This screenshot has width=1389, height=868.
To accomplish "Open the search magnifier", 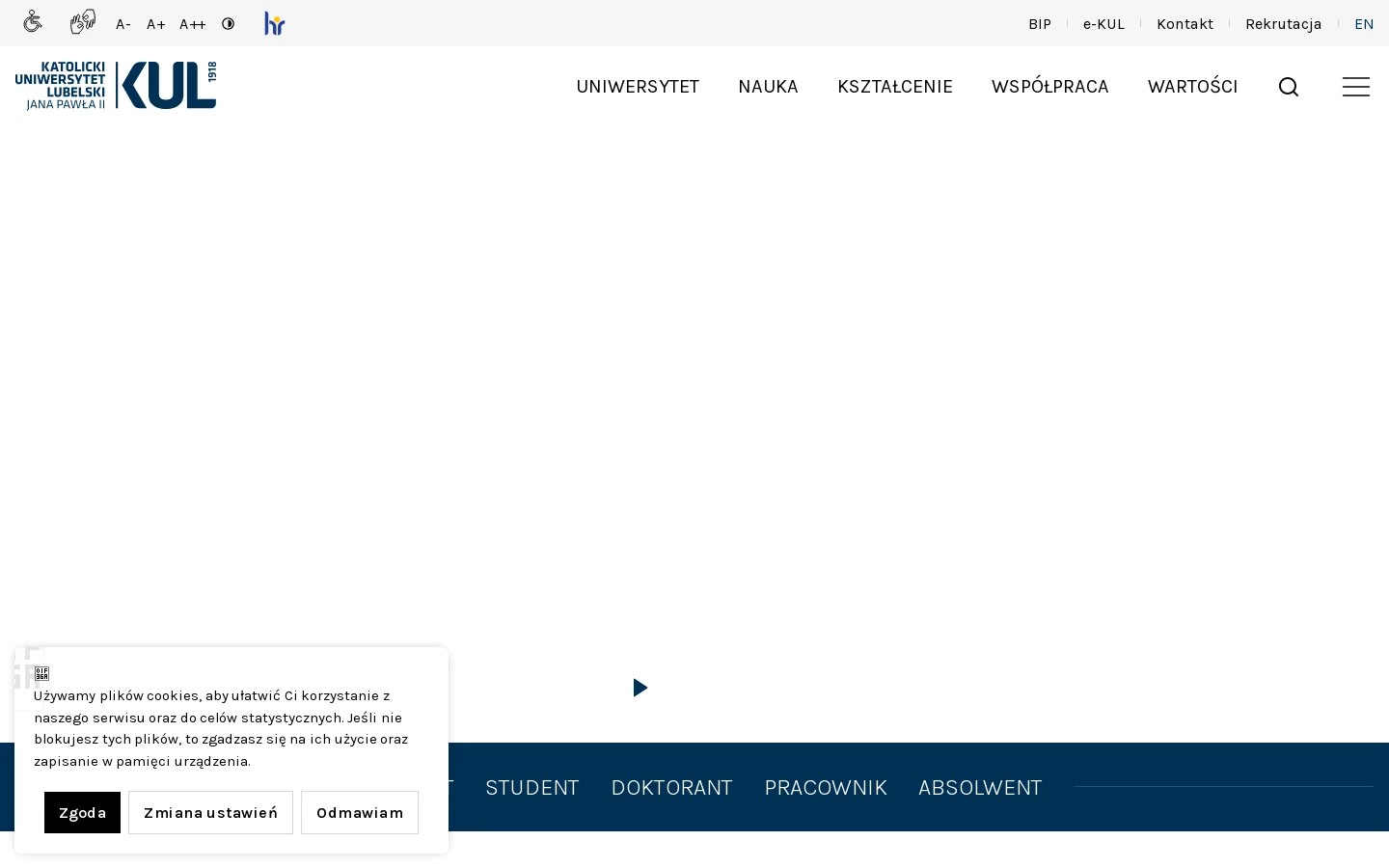I will point(1289,87).
